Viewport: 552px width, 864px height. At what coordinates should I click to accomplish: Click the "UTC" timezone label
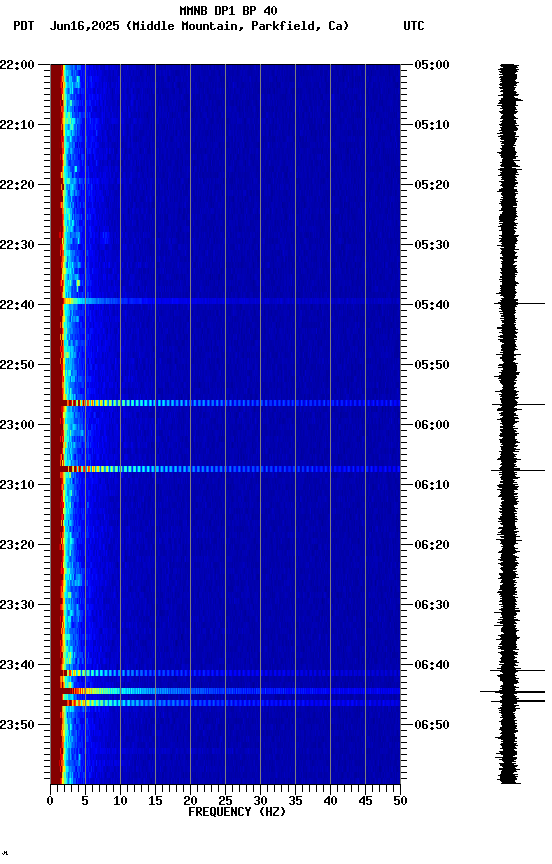pyautogui.click(x=414, y=26)
